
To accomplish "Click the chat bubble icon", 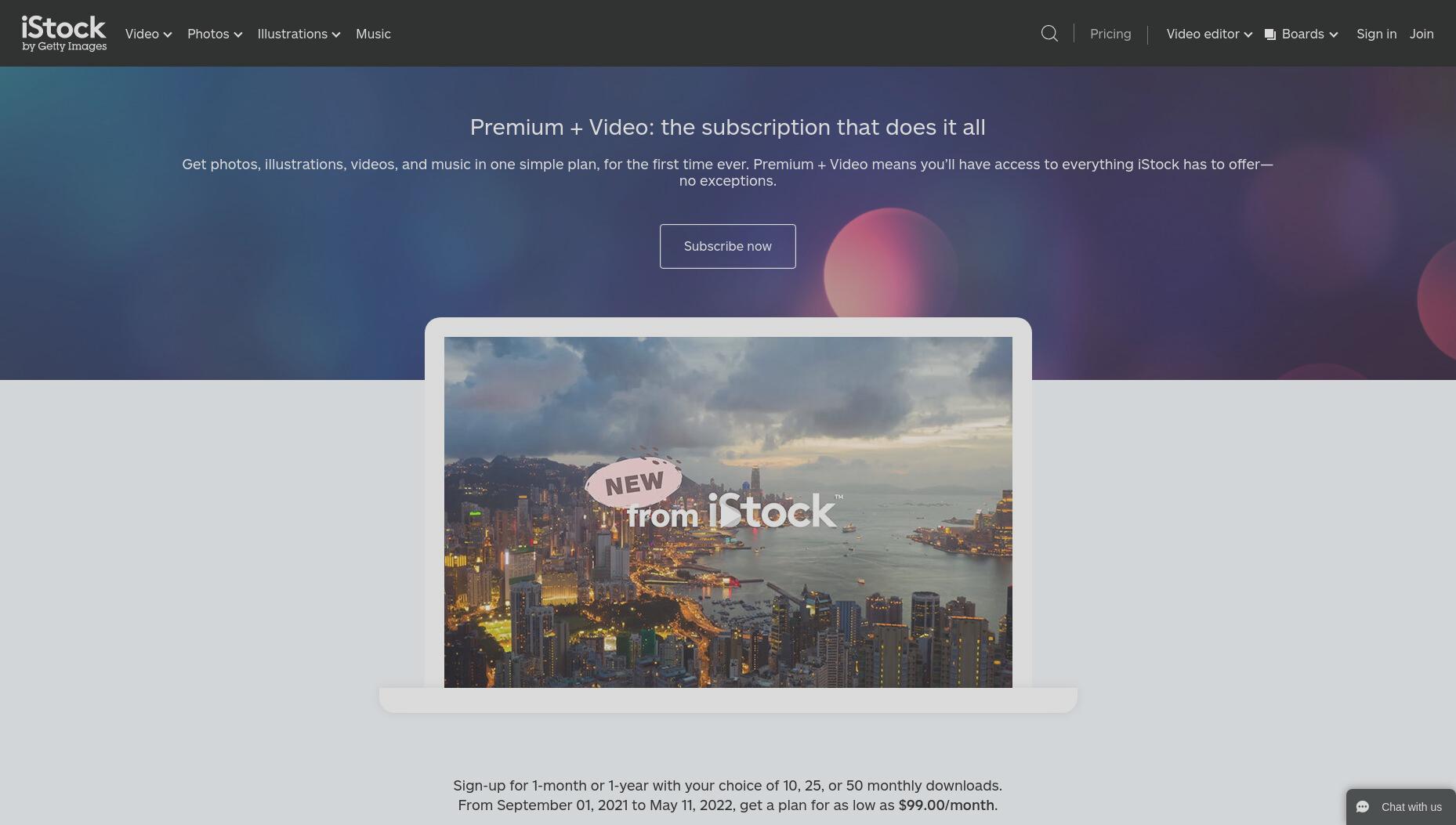I will point(1363,807).
